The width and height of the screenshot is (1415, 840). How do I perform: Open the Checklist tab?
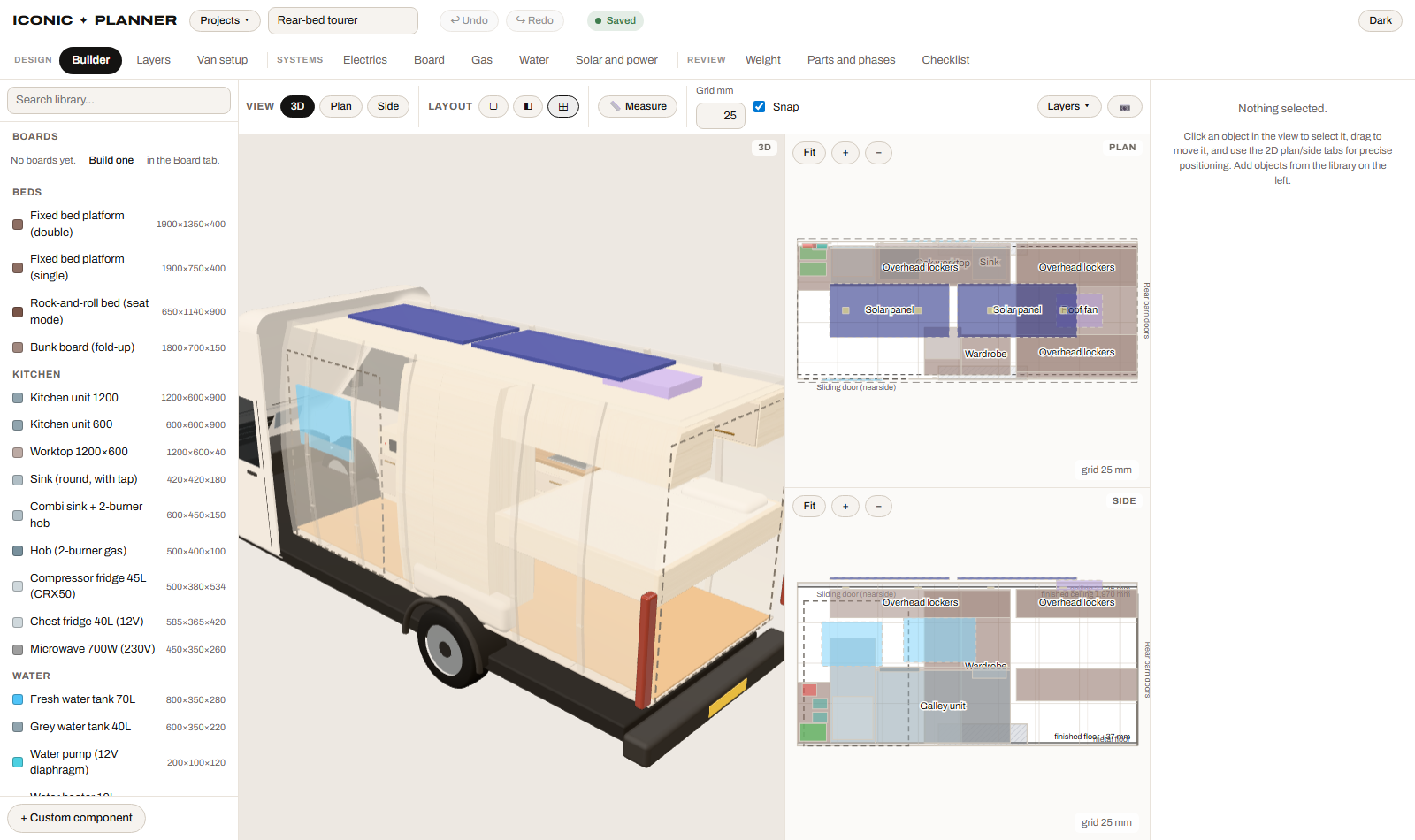[945, 60]
